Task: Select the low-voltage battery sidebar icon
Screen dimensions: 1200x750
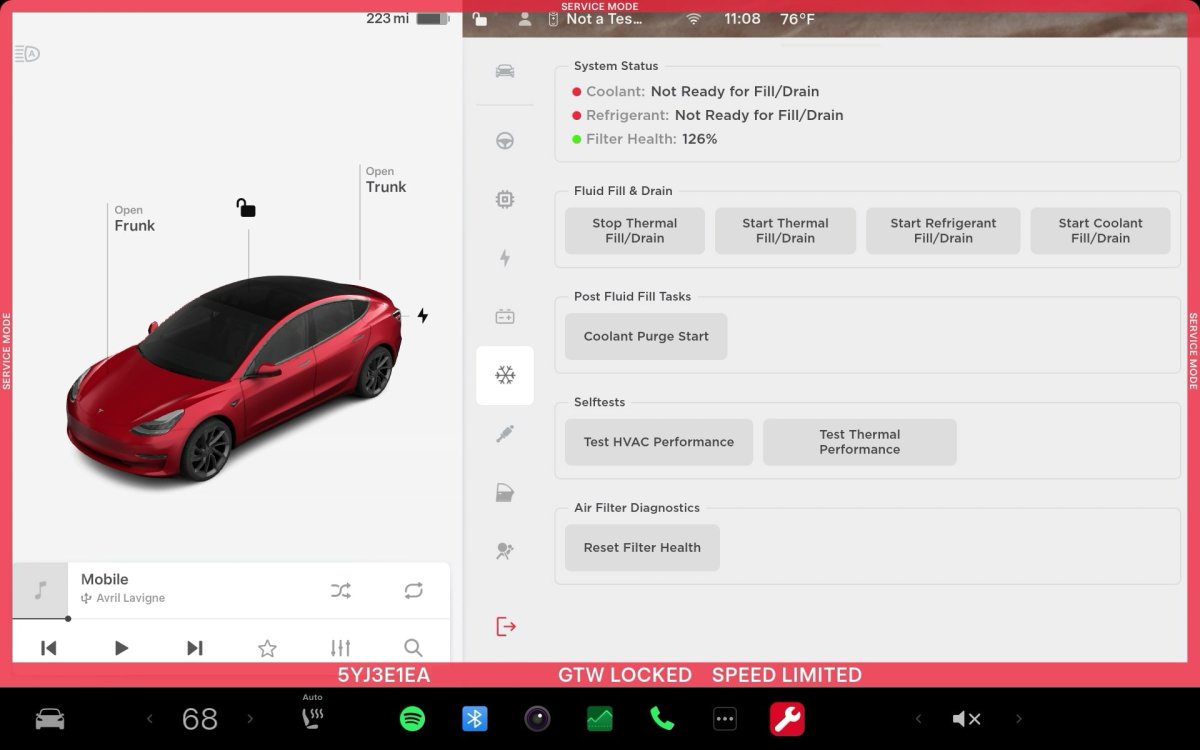Action: 505,317
